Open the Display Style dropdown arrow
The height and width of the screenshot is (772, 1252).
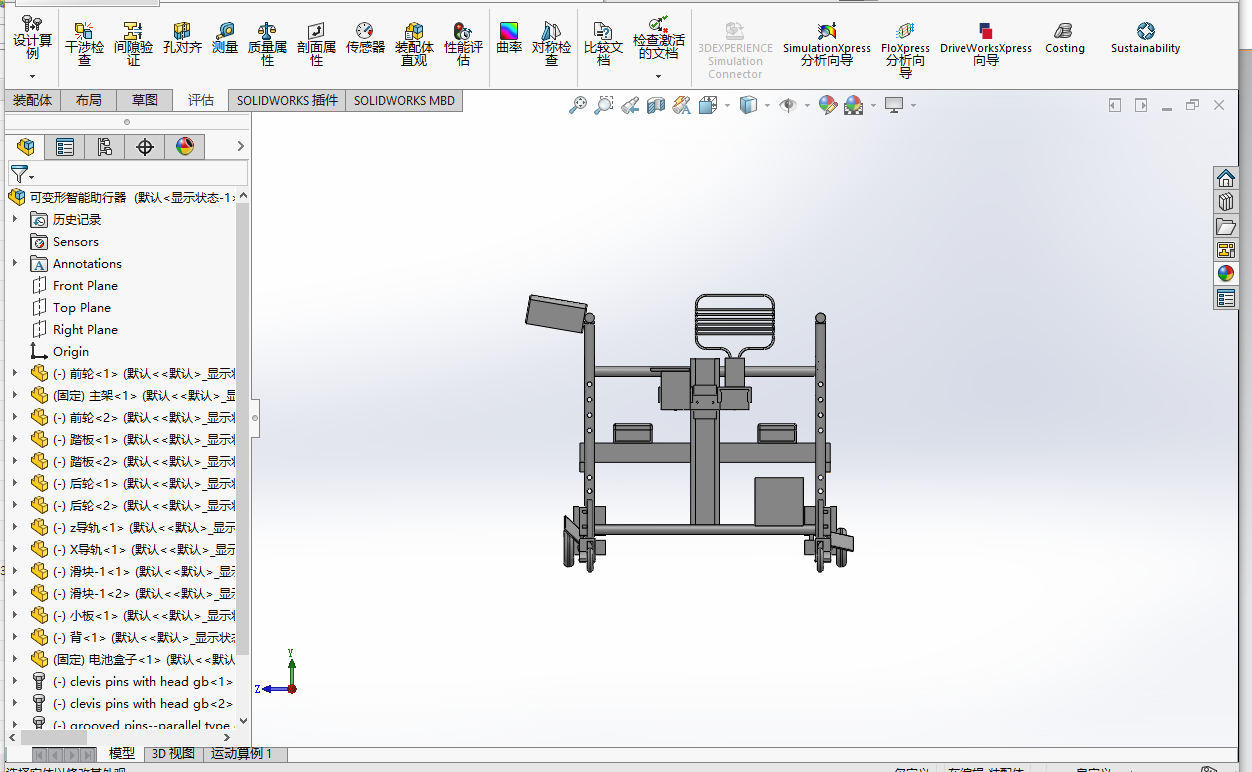click(767, 105)
